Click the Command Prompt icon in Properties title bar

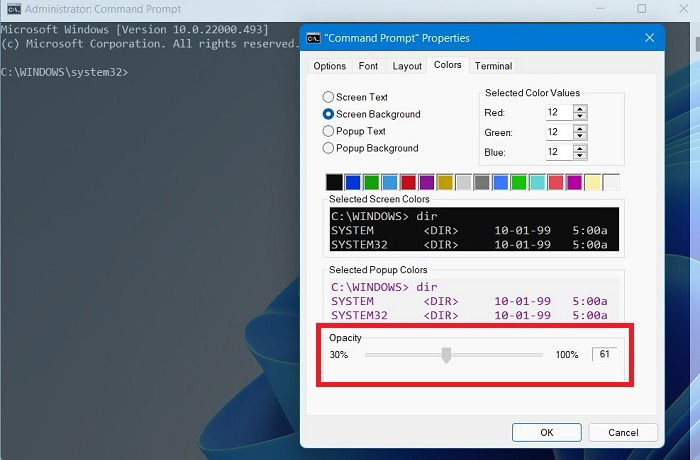[x=313, y=38]
